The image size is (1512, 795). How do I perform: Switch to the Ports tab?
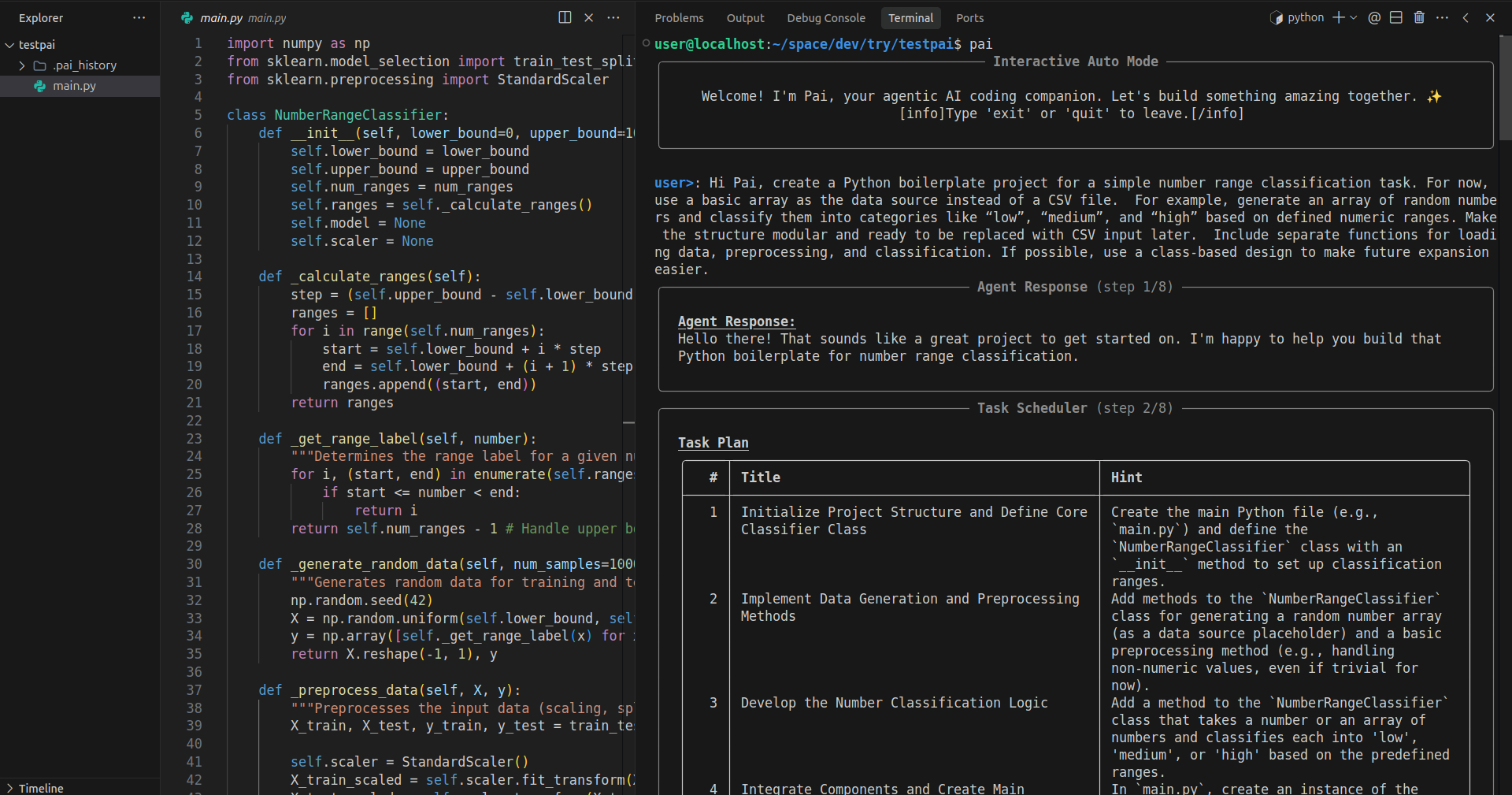click(x=969, y=17)
